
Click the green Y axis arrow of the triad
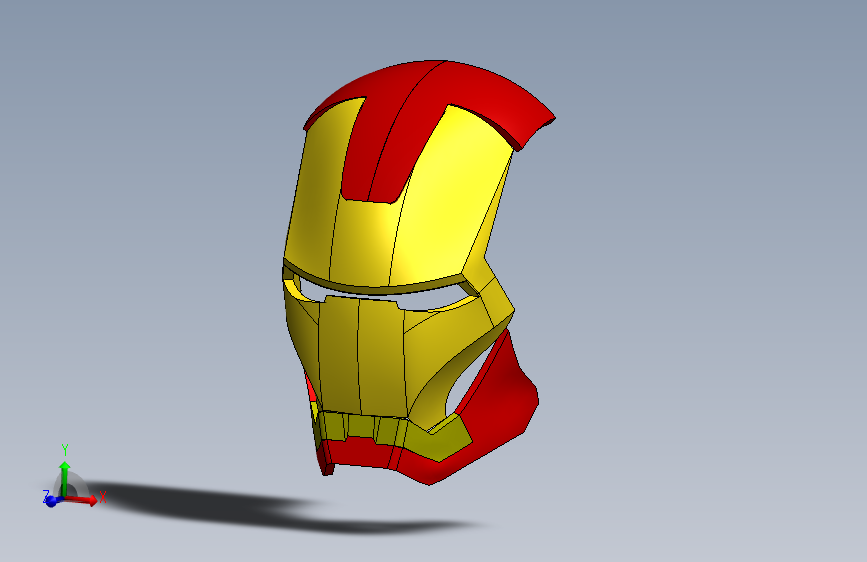(65, 479)
